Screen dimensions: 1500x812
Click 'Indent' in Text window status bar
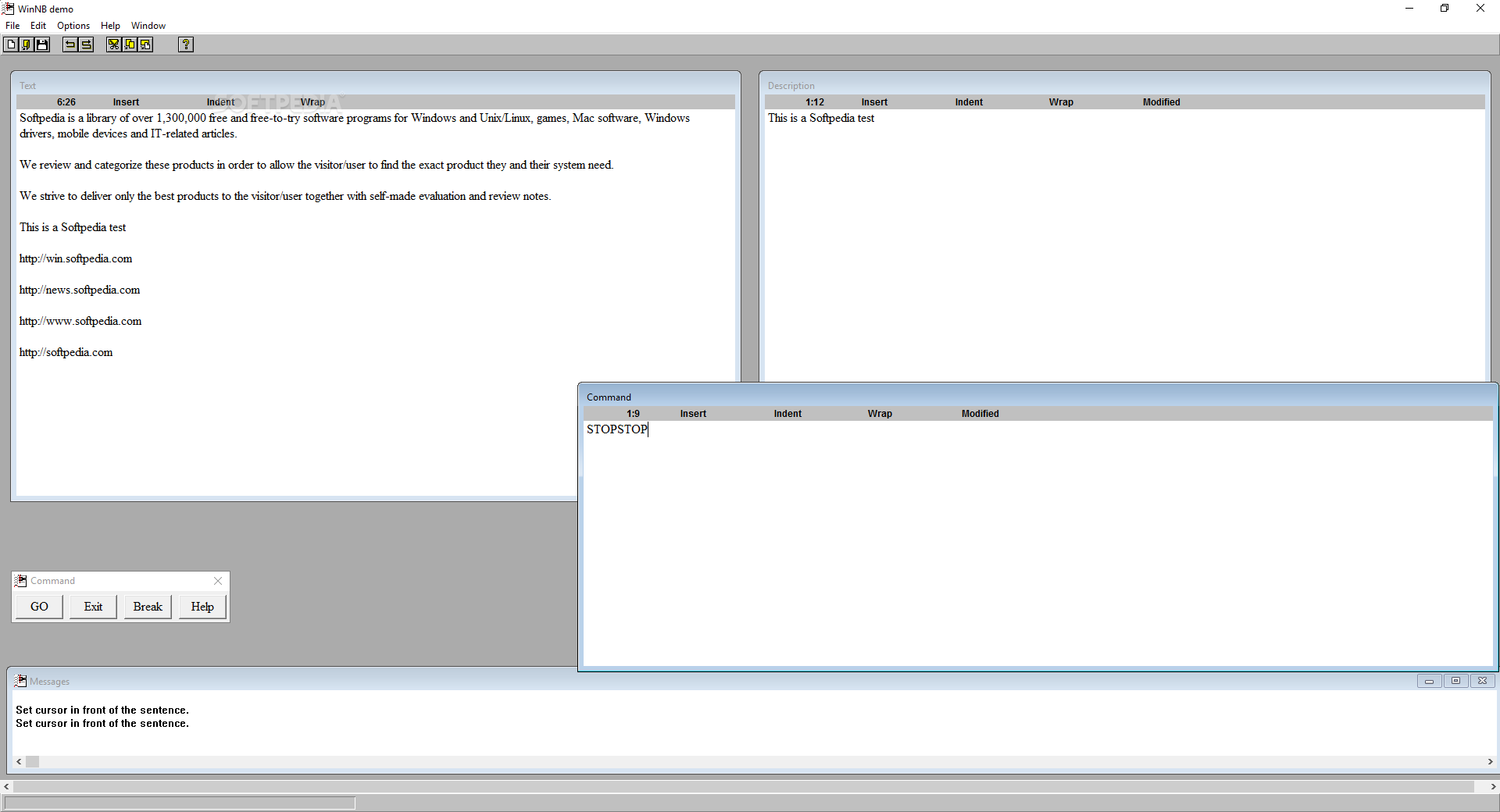point(220,102)
